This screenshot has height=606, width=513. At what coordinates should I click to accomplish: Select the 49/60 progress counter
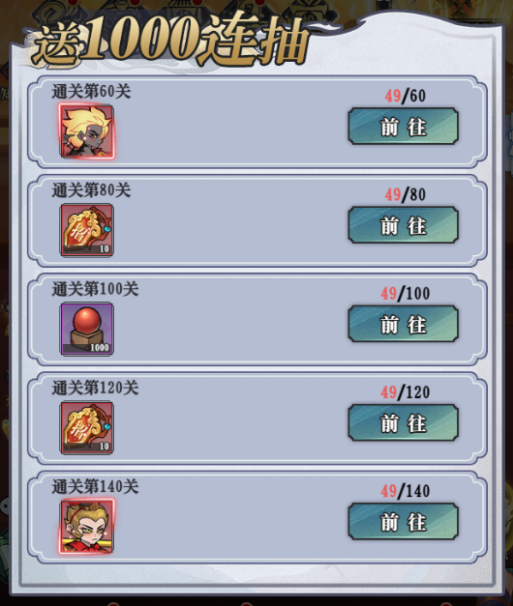point(405,96)
